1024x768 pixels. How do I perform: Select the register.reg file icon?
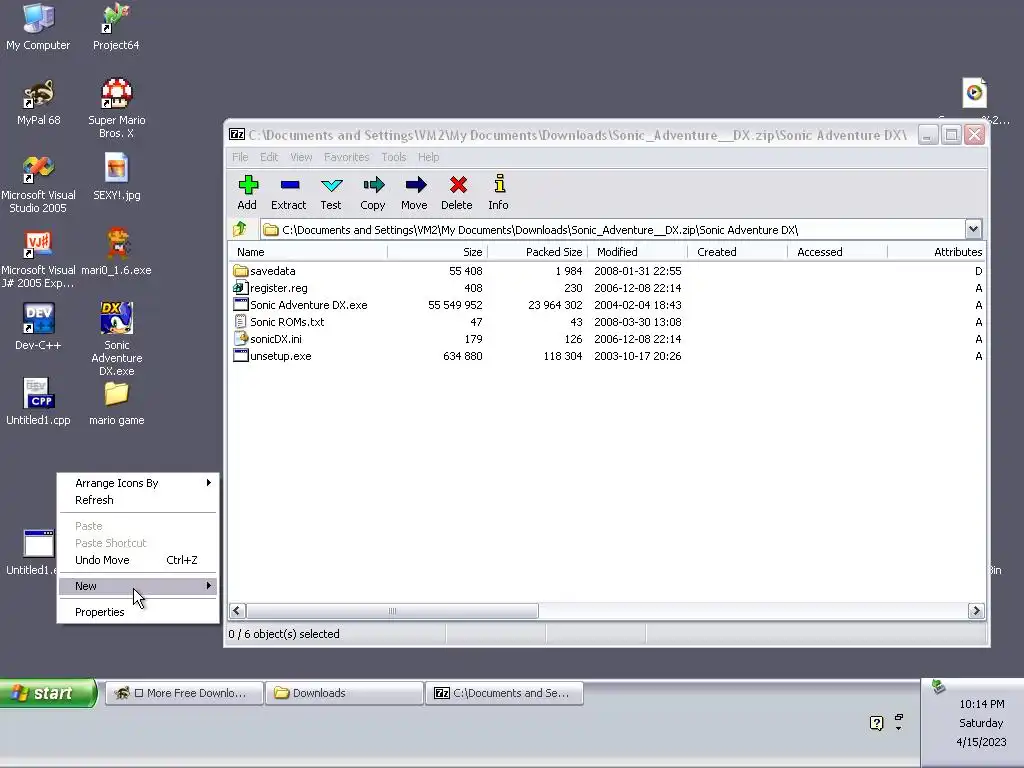240,287
